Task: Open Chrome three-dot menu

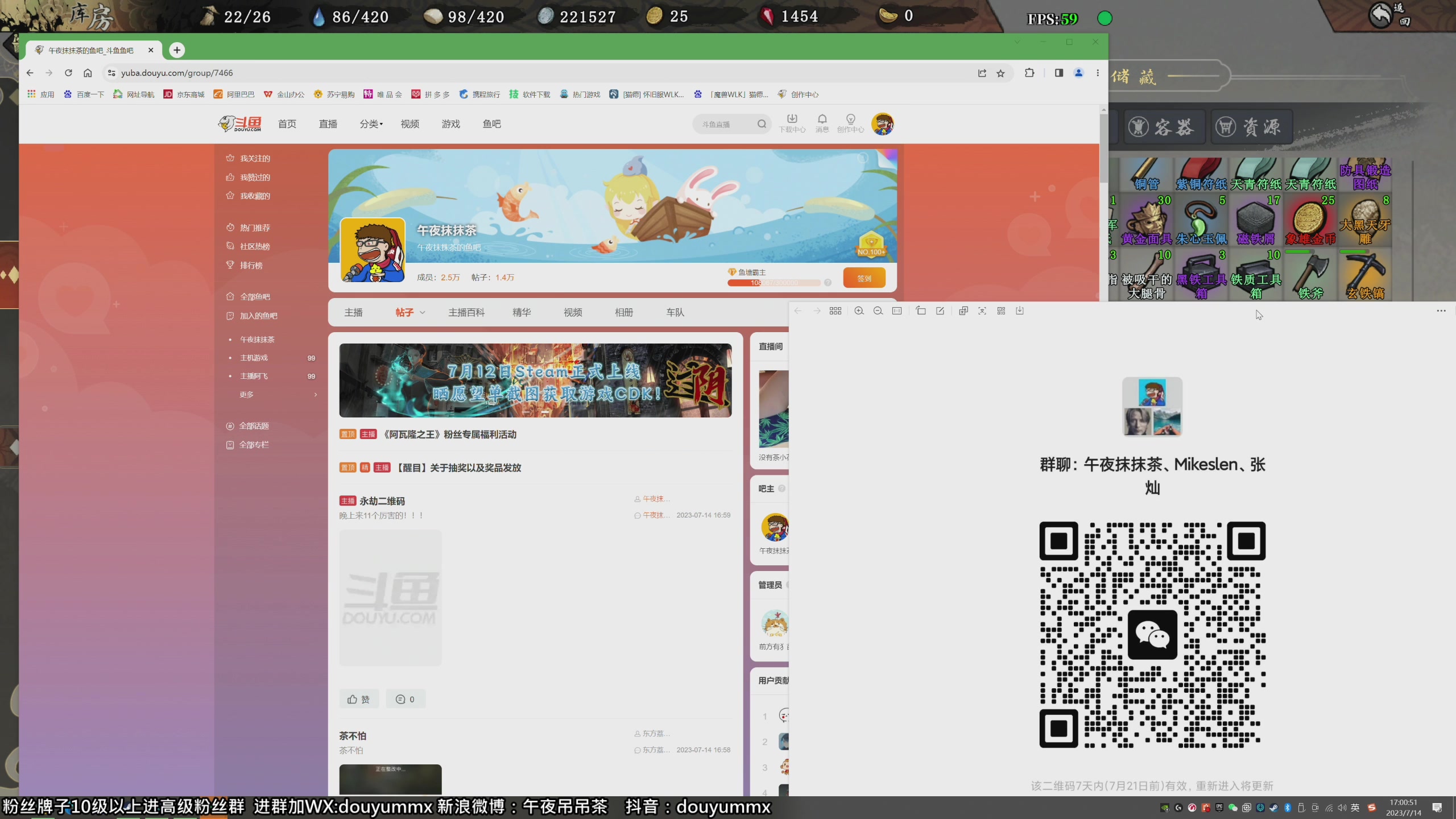Action: point(1098,73)
